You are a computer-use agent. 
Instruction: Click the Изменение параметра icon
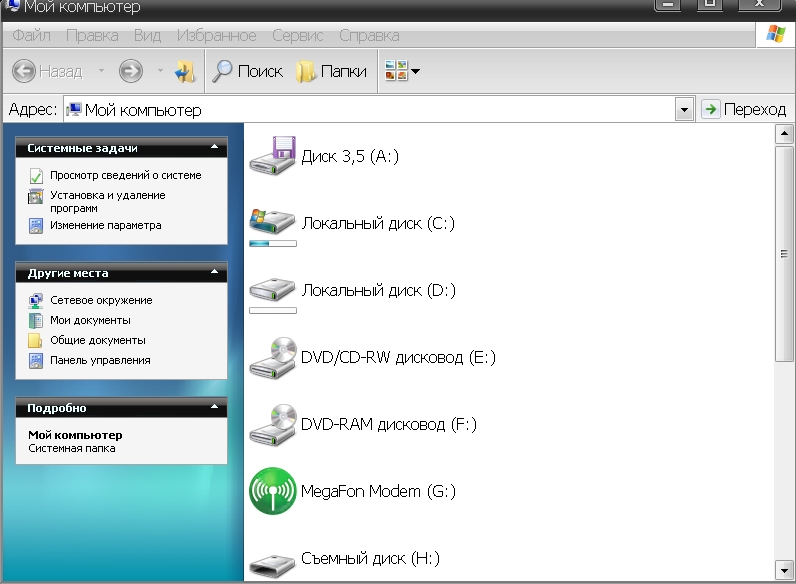[36, 225]
